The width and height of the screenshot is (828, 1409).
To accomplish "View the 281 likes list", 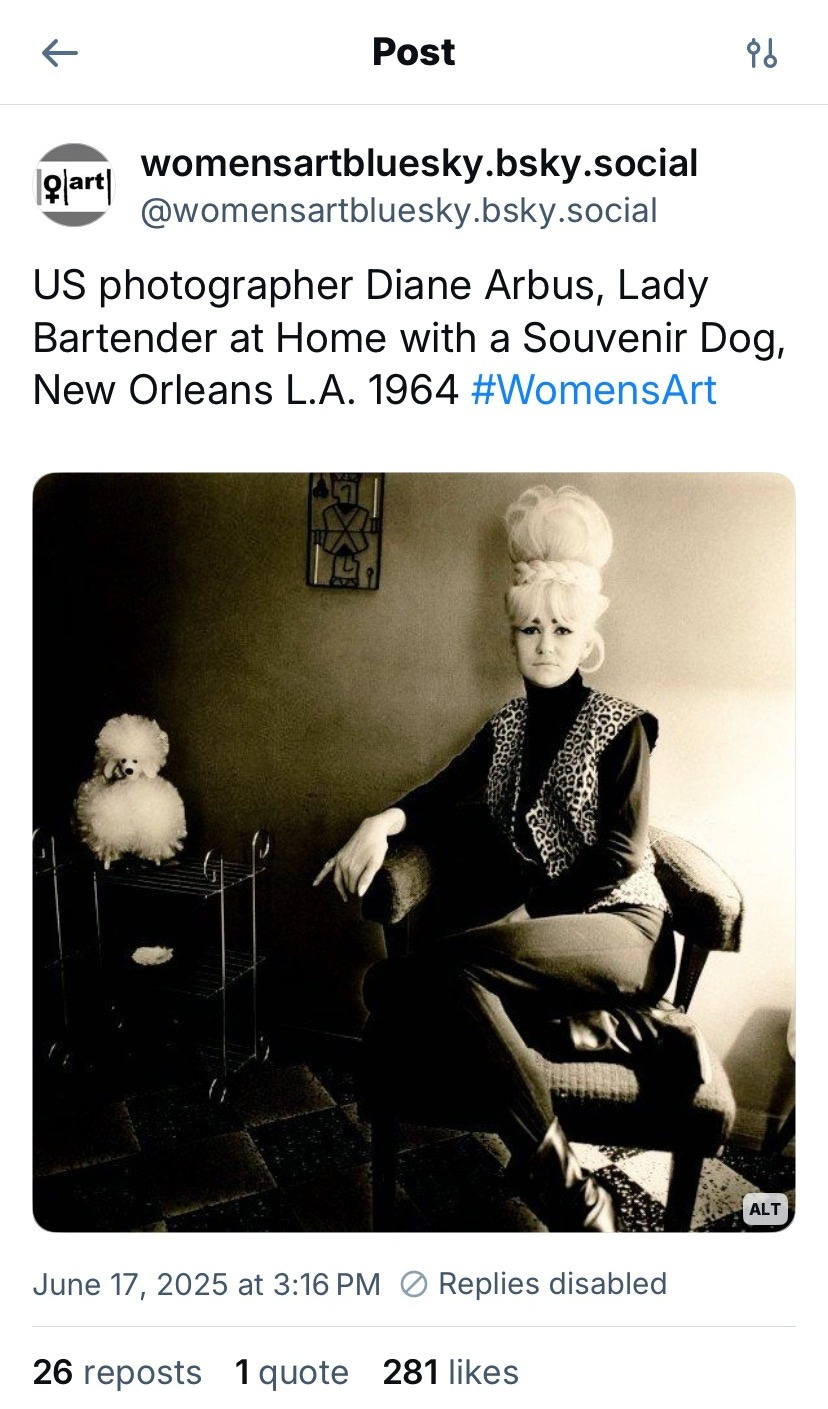I will point(451,1372).
